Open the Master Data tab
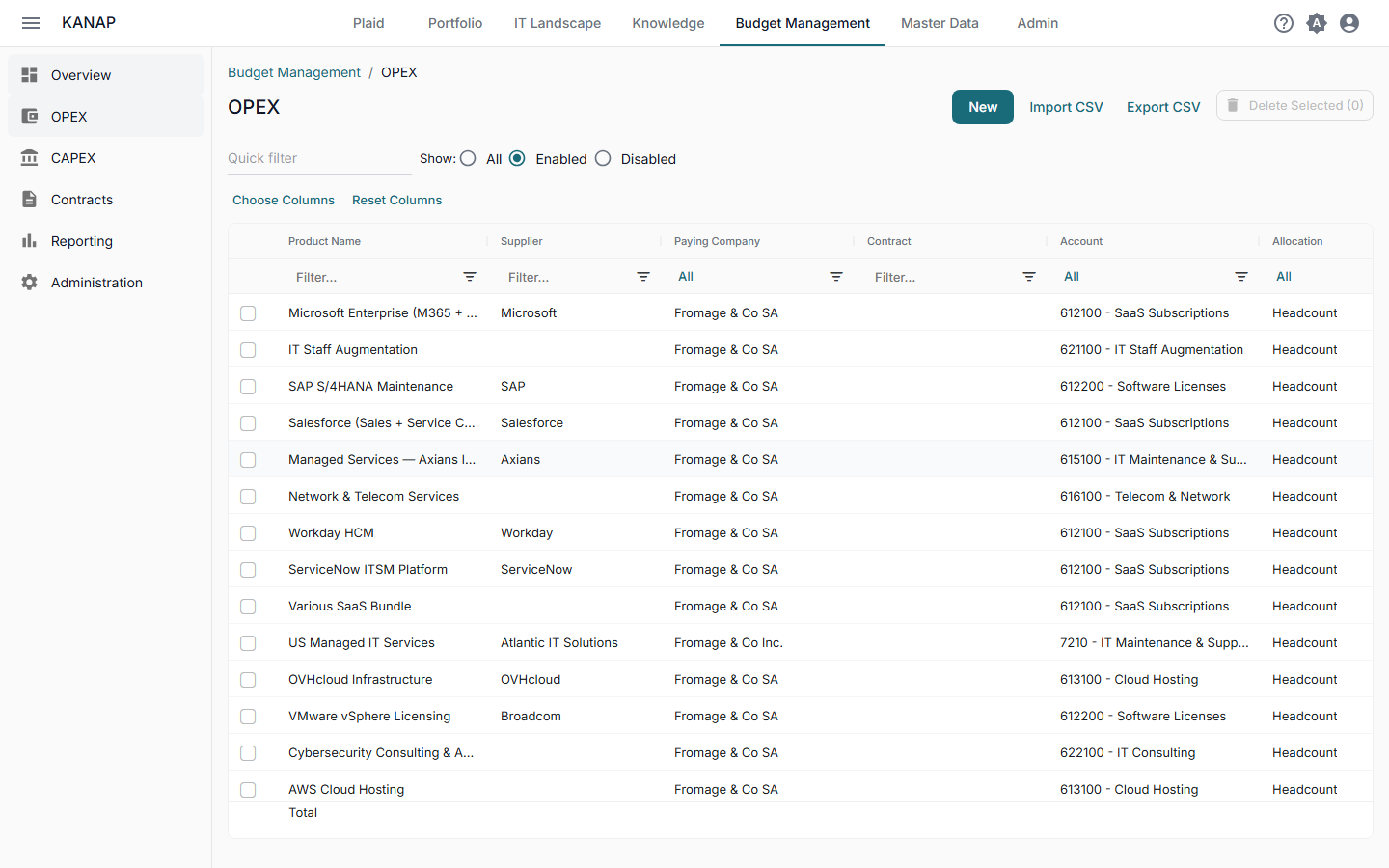This screenshot has width=1389, height=868. (940, 23)
